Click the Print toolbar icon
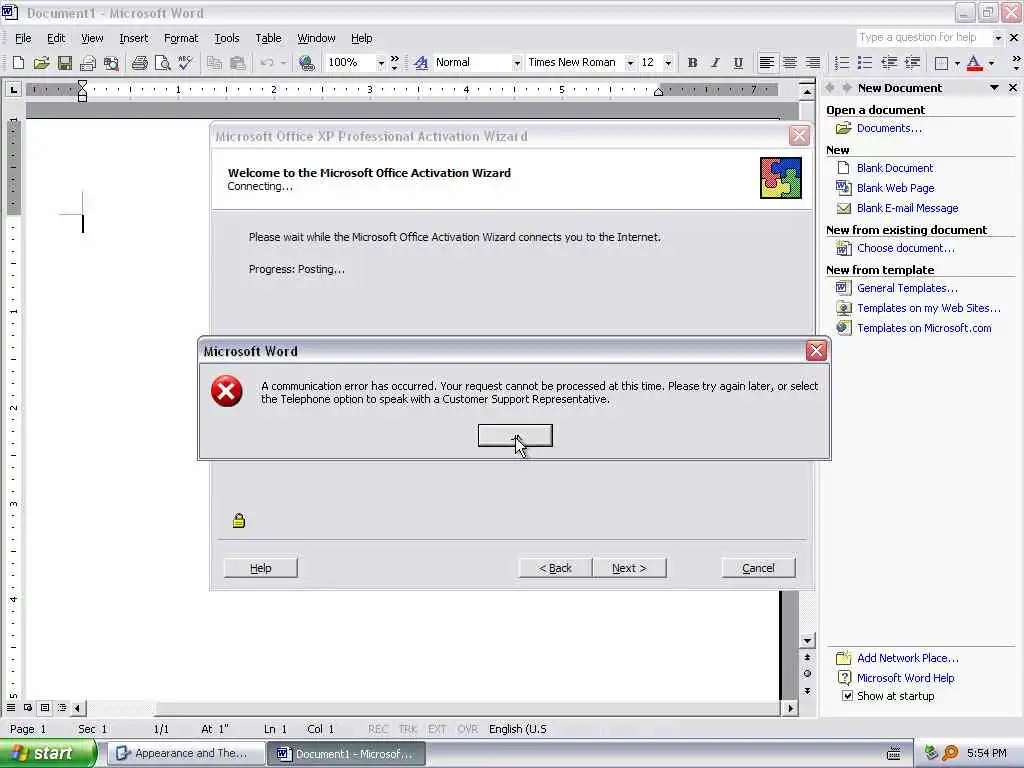 139,63
